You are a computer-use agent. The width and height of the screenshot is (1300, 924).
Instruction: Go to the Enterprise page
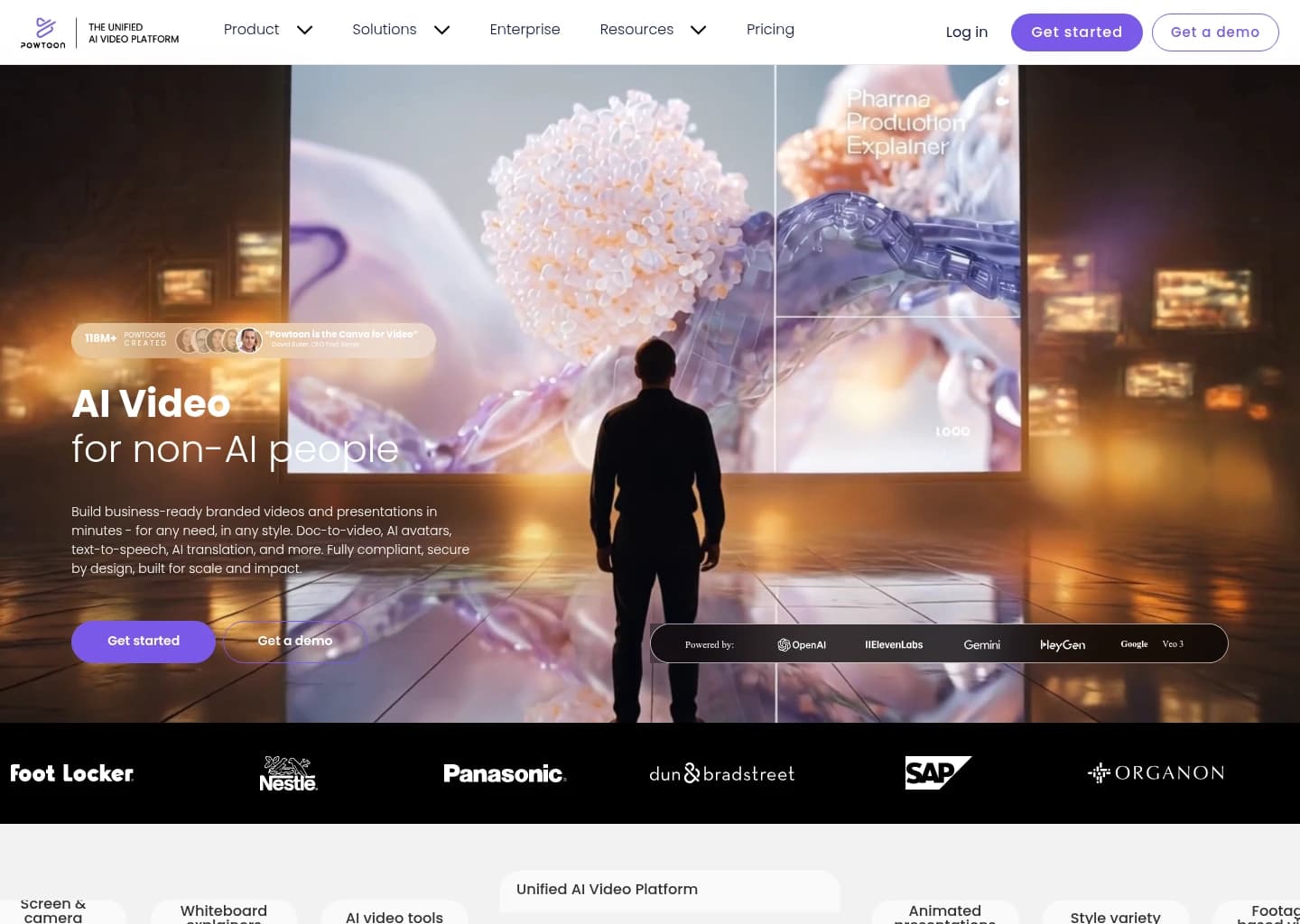525,30
